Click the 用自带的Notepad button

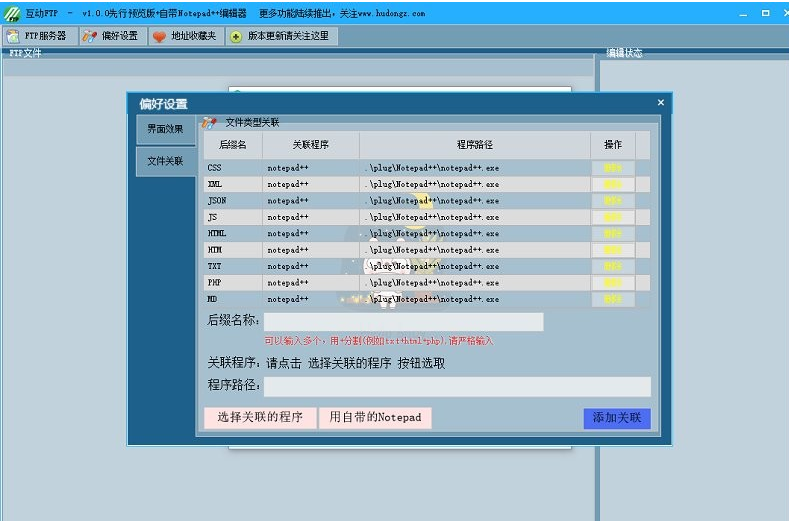[x=375, y=417]
